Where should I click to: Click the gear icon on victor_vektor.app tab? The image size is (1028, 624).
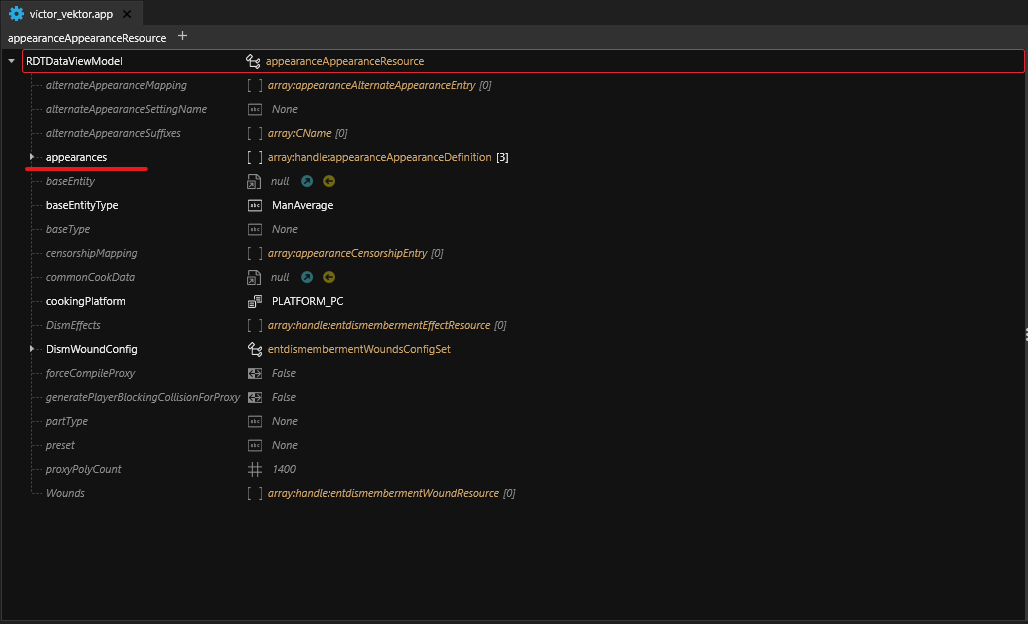pyautogui.click(x=17, y=14)
